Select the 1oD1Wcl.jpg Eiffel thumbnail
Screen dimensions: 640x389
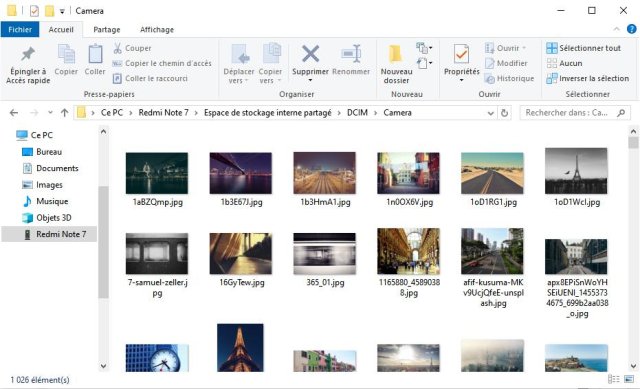[x=576, y=171]
